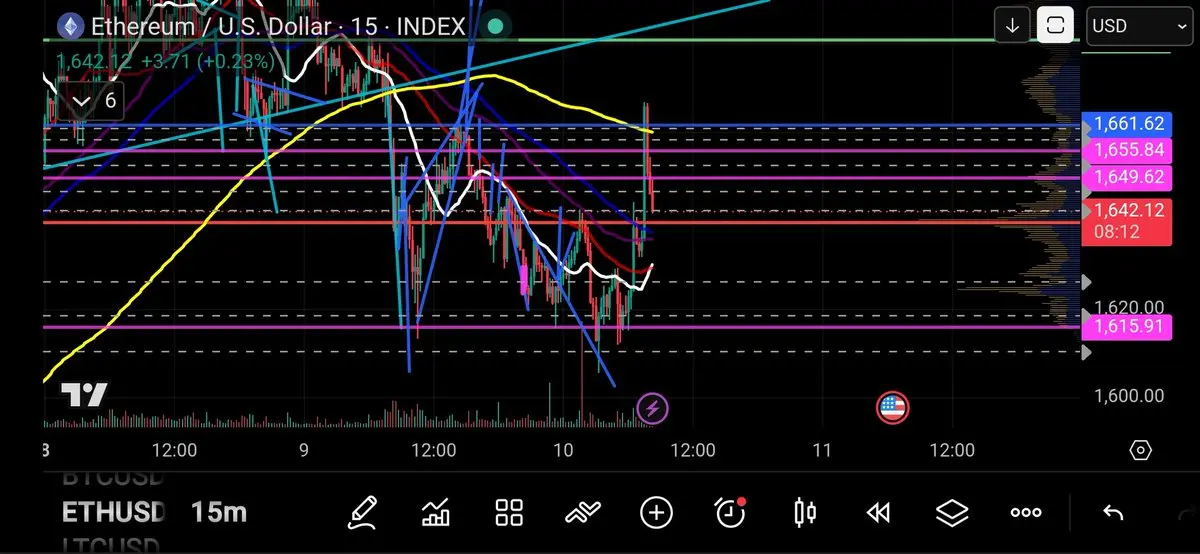Click the date 10 on the time axis
This screenshot has width=1200, height=554.
click(563, 451)
